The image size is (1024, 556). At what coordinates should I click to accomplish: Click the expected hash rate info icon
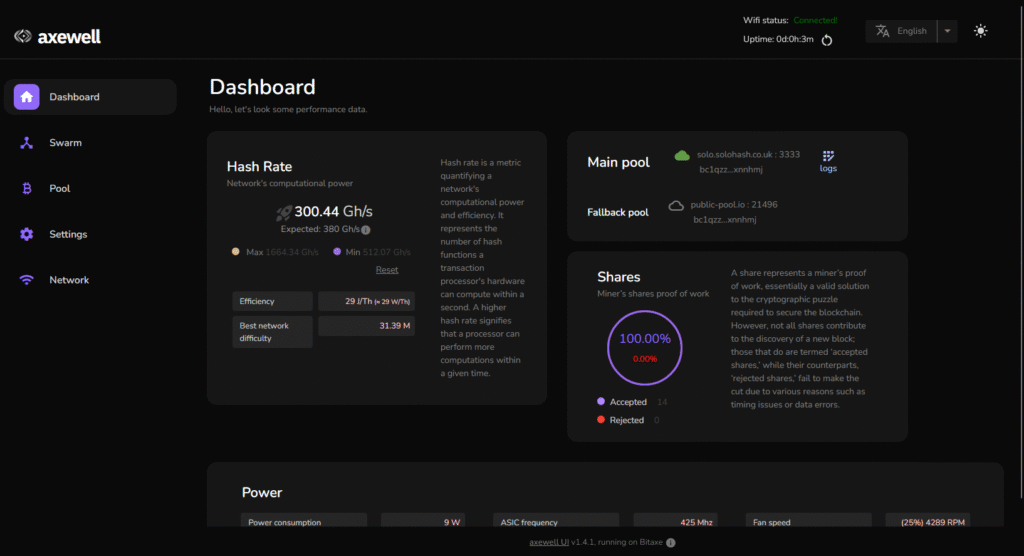366,229
